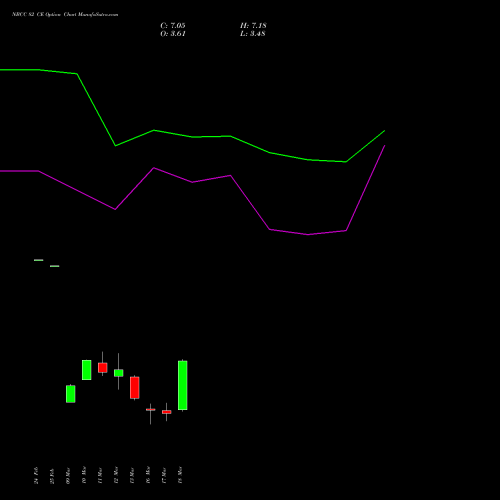Click the 09 Mar date label
The width and height of the screenshot is (500, 500).
tap(68, 475)
